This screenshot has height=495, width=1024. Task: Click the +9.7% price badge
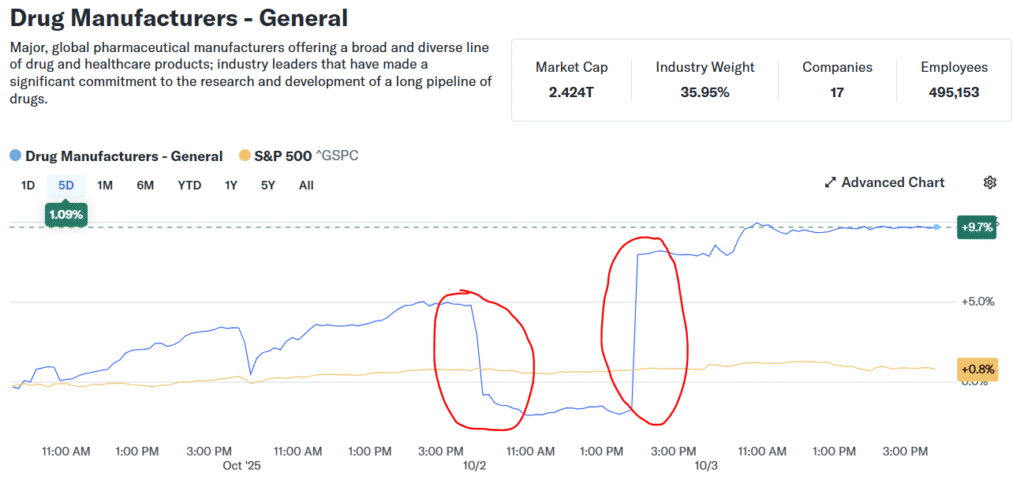[x=976, y=227]
